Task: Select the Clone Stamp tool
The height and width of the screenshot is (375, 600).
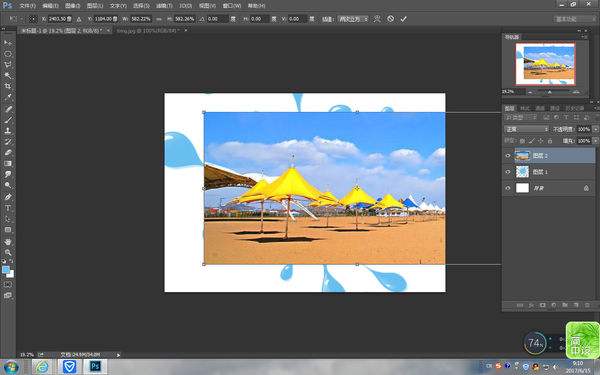Action: click(8, 130)
